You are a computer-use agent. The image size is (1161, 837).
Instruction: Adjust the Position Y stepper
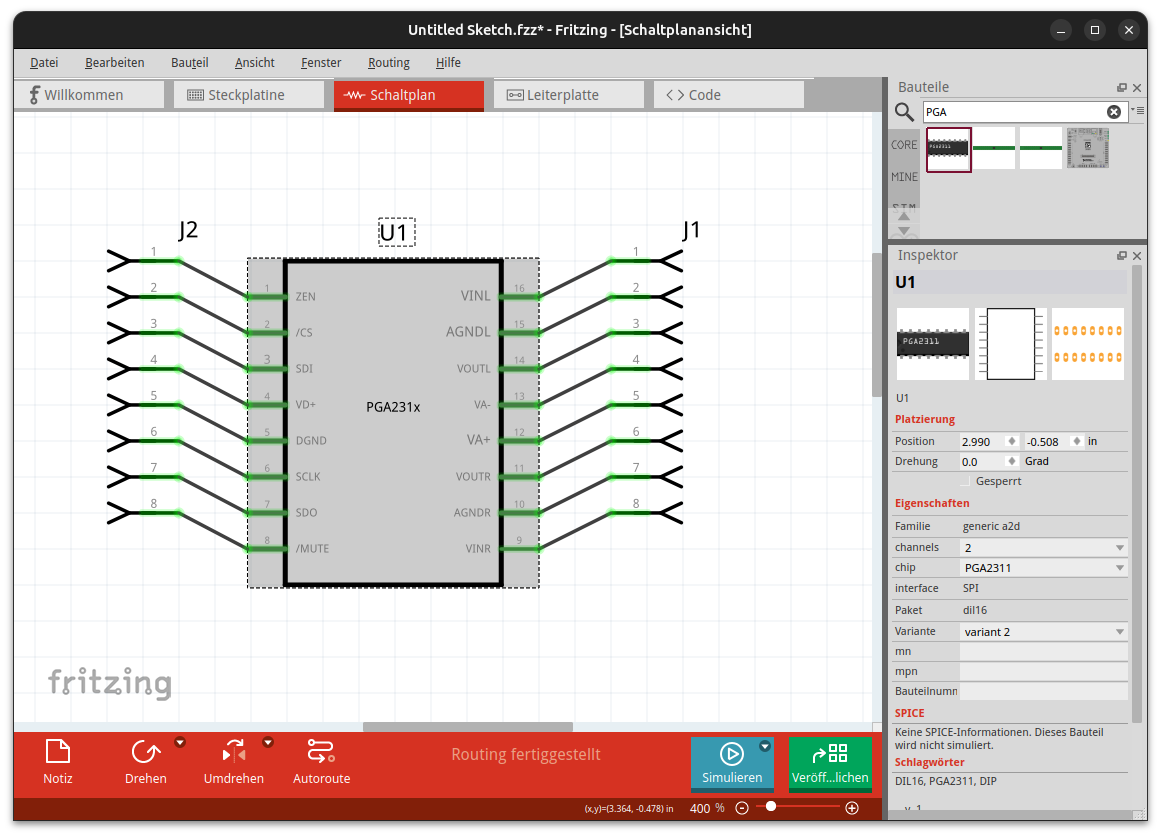pyautogui.click(x=1077, y=441)
